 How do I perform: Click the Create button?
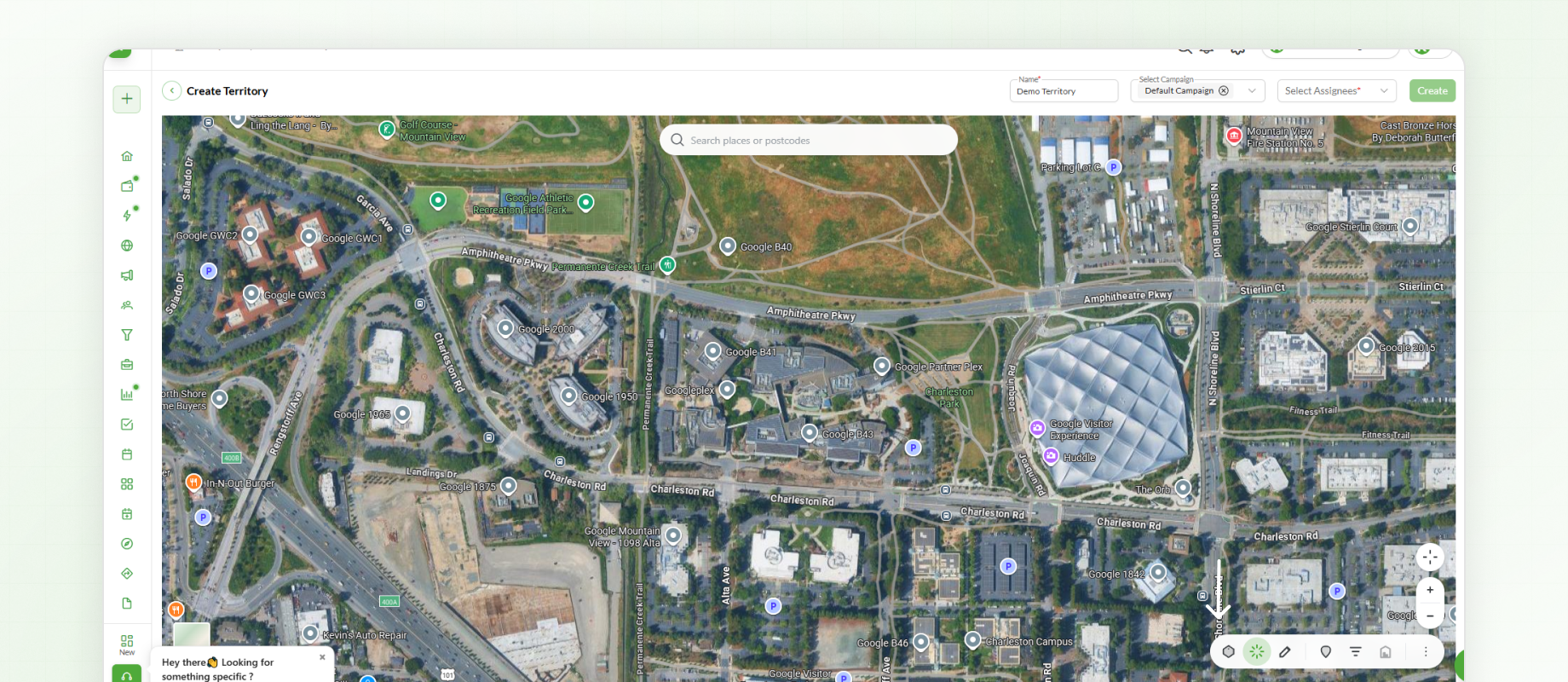coord(1433,91)
